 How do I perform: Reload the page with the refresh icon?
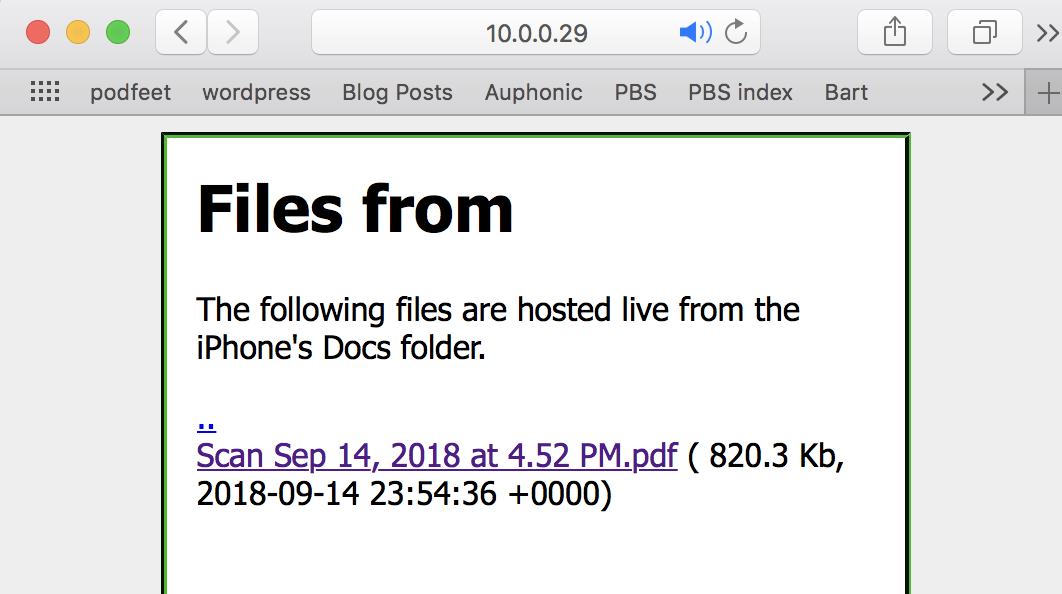coord(736,33)
